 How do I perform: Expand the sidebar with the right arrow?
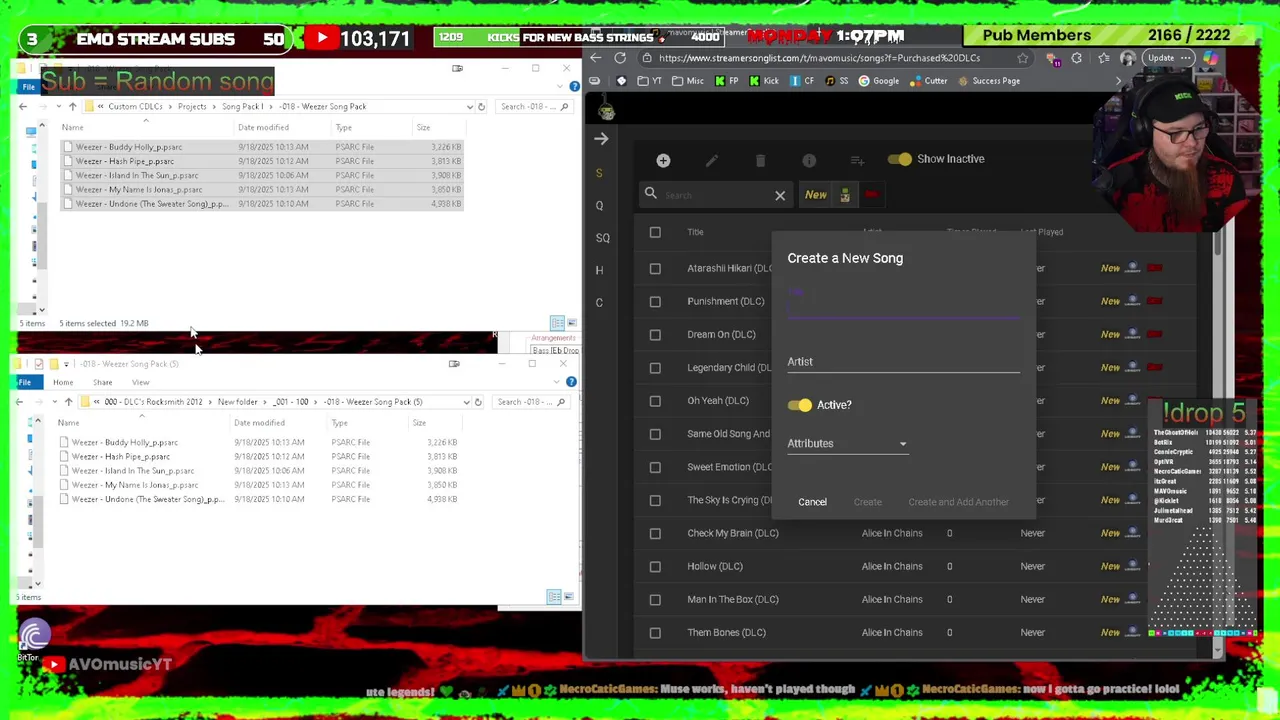pyautogui.click(x=600, y=139)
